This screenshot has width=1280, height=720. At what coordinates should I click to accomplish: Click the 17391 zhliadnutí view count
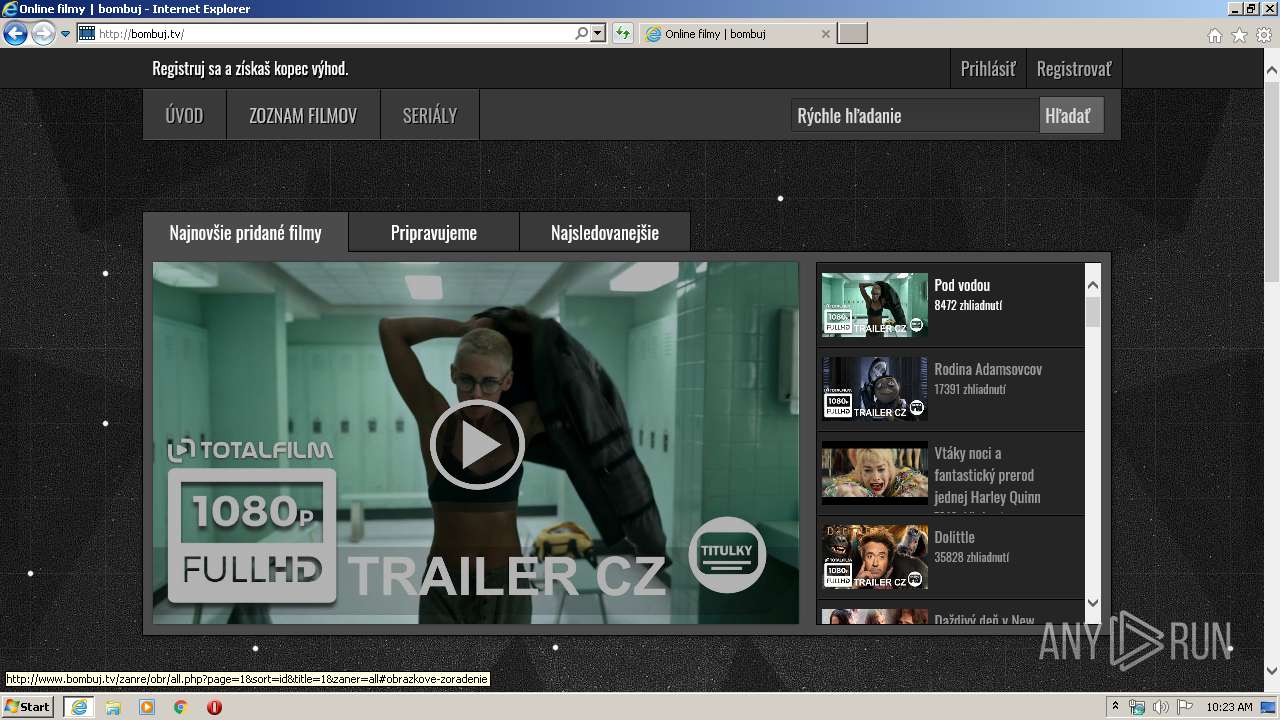point(970,389)
